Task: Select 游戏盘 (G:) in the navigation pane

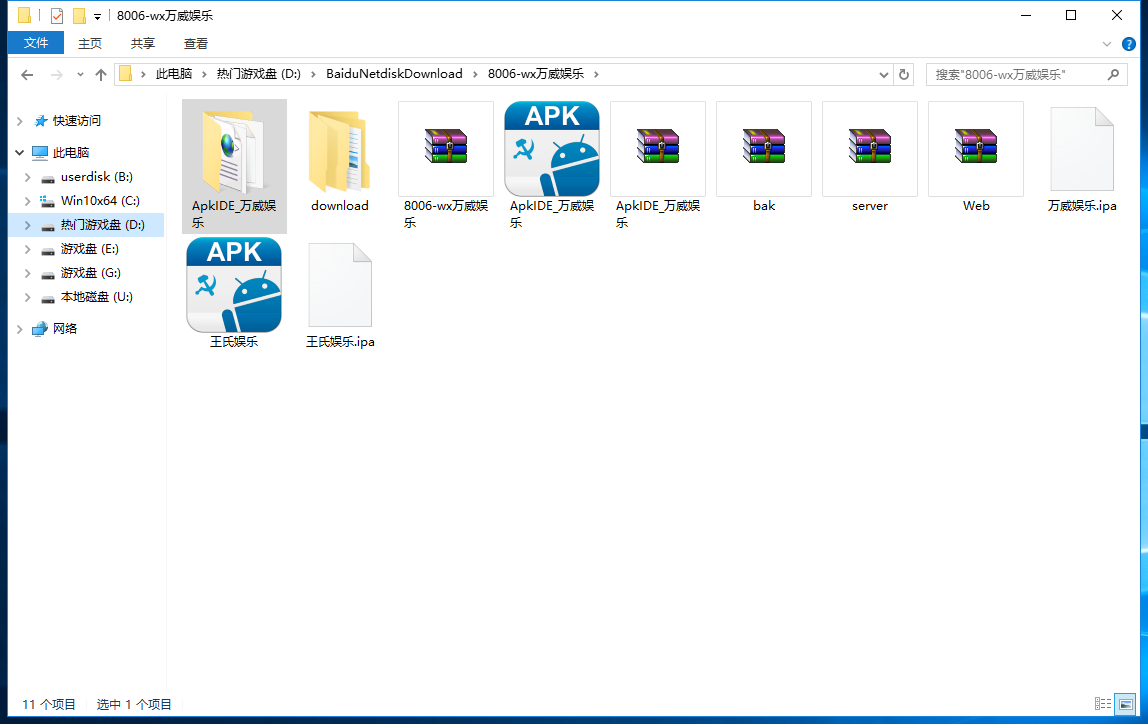Action: (89, 273)
